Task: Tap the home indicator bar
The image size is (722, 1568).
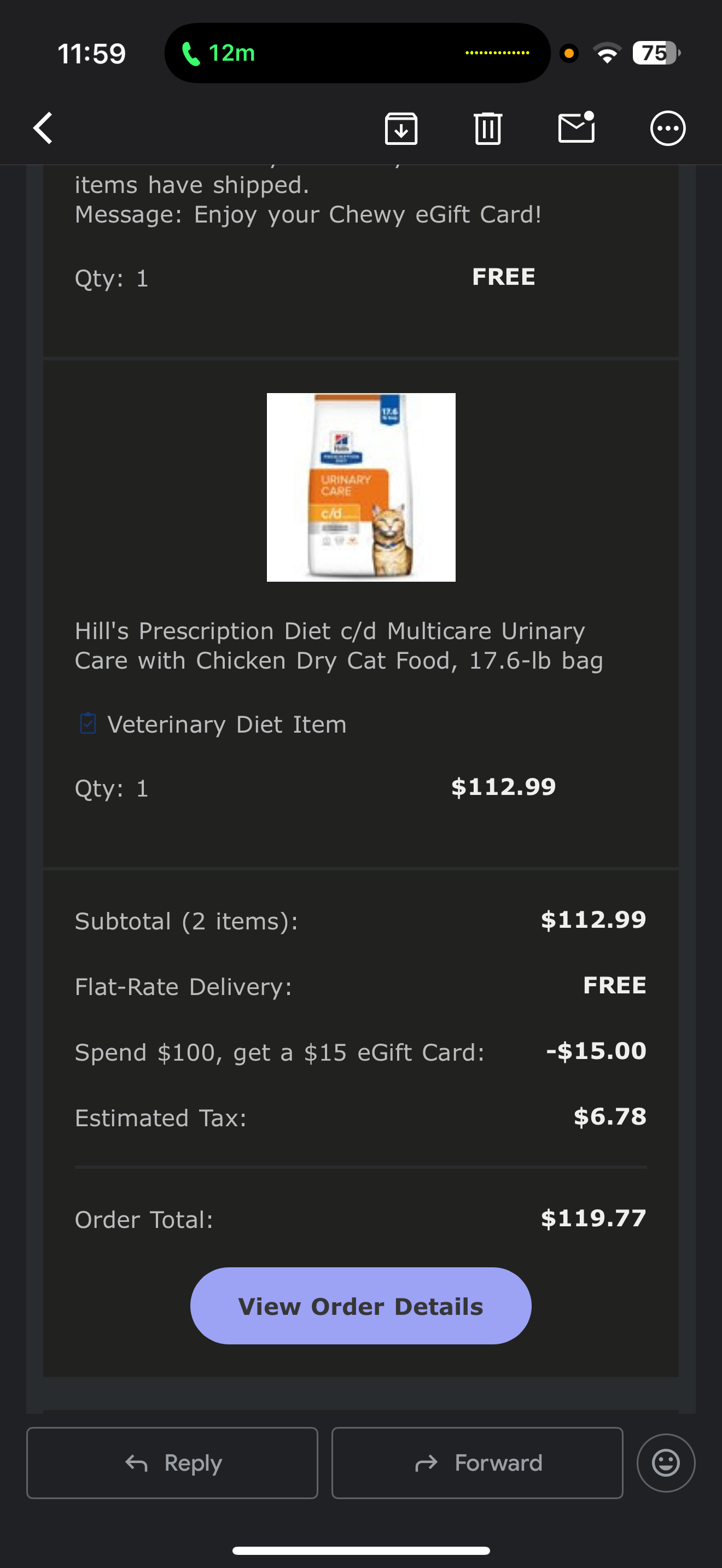Action: pyautogui.click(x=361, y=1551)
